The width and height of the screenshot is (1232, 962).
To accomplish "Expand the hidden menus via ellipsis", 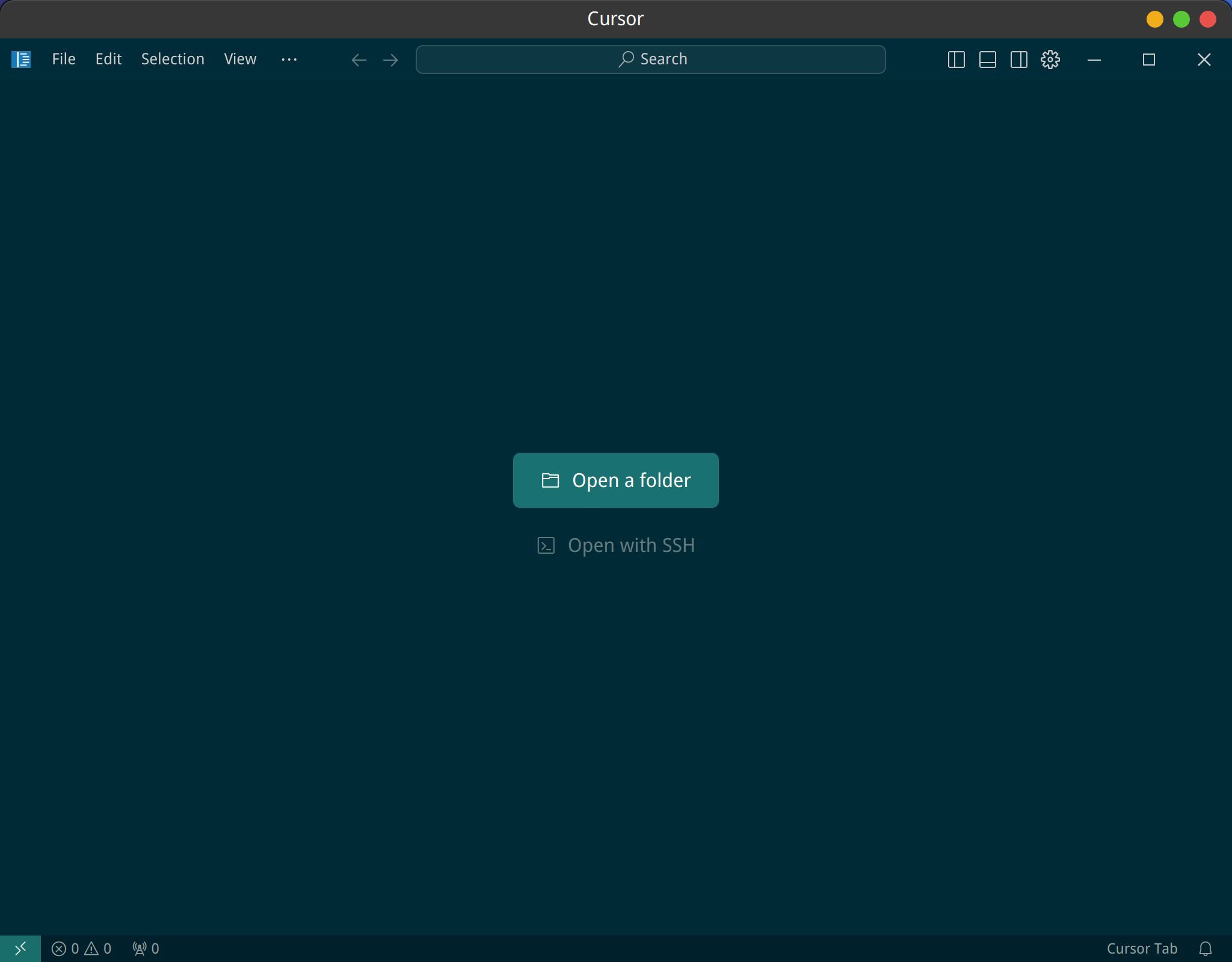I will 289,59.
